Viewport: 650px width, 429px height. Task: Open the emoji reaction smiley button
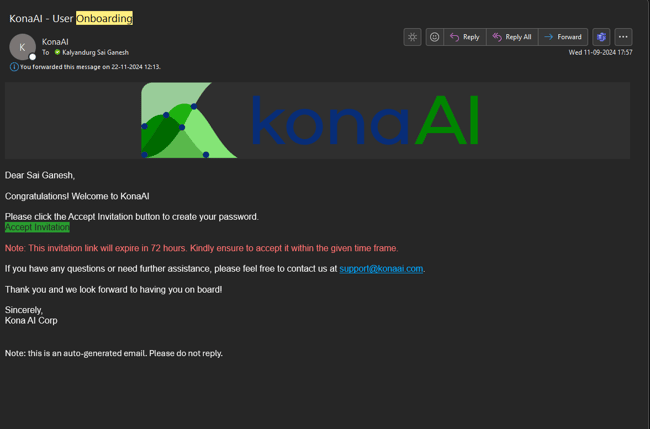click(434, 37)
